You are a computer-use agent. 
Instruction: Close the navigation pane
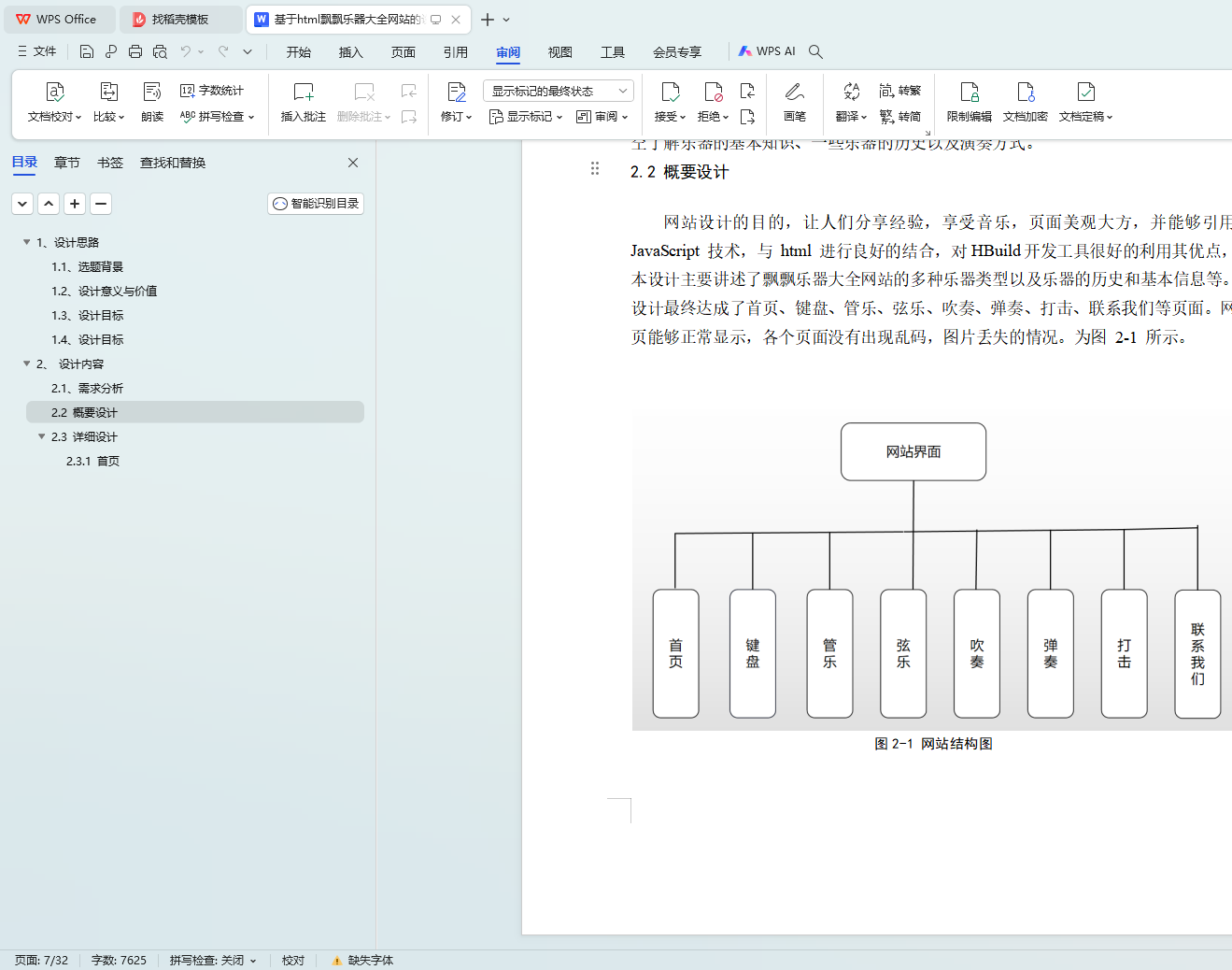tap(353, 163)
